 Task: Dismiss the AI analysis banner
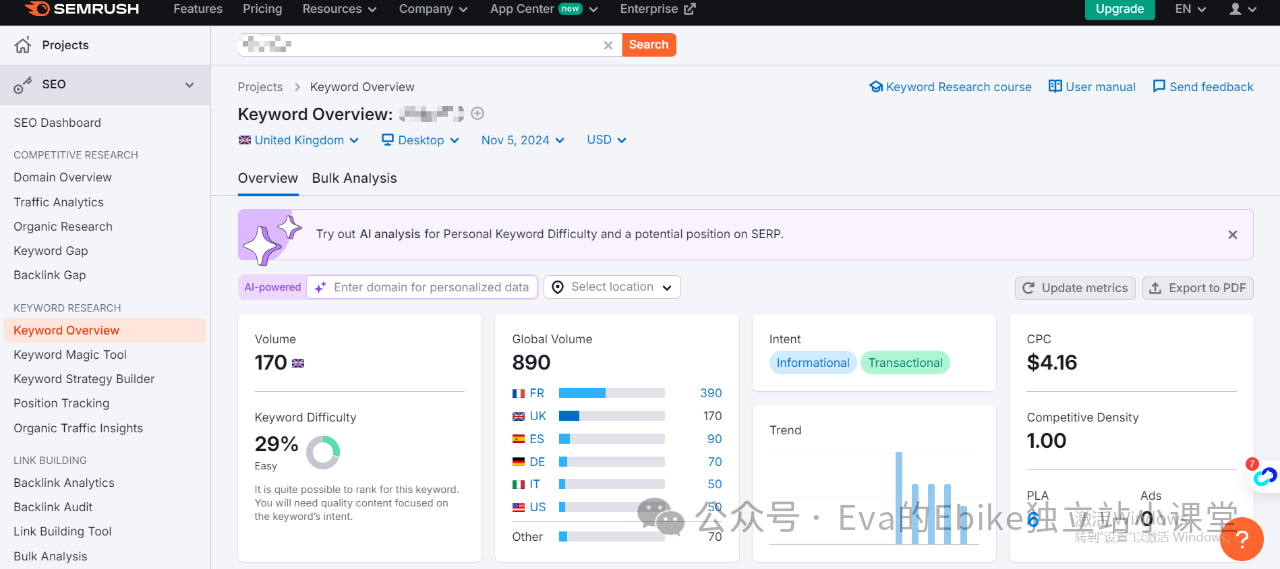pos(1232,235)
